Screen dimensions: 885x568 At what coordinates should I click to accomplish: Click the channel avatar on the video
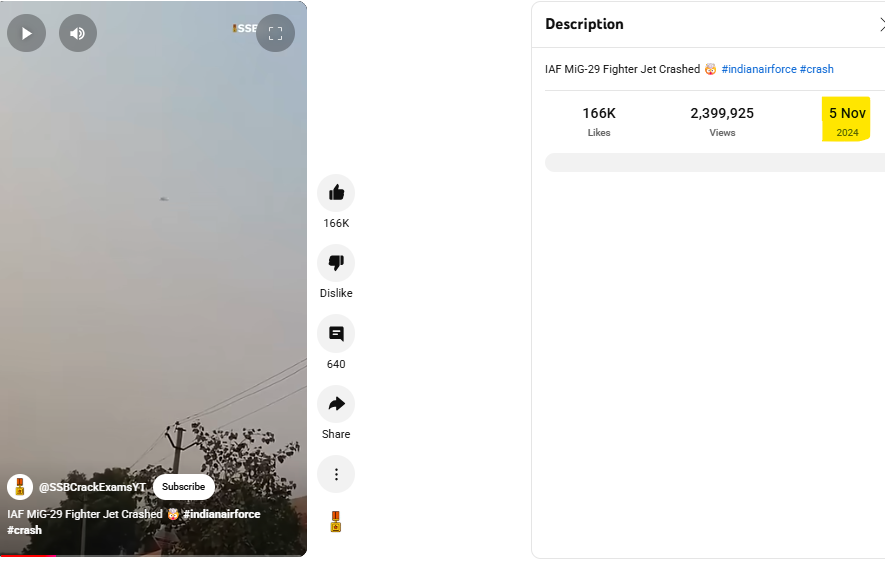pyautogui.click(x=20, y=487)
